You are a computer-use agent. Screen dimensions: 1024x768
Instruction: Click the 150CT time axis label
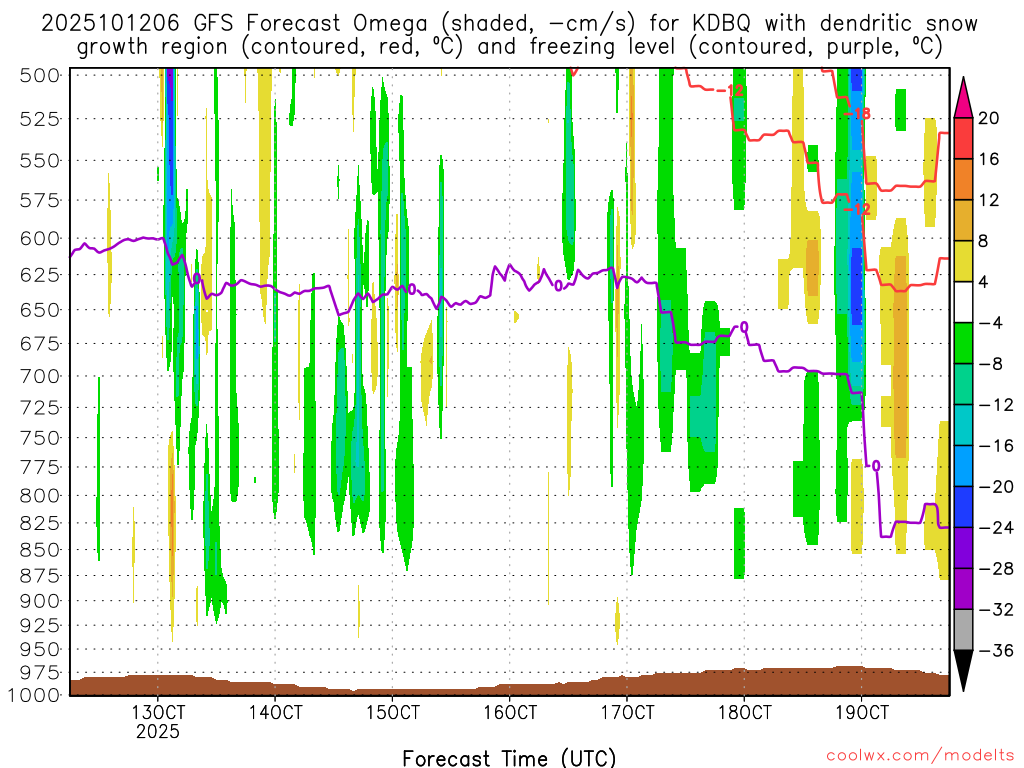392,712
